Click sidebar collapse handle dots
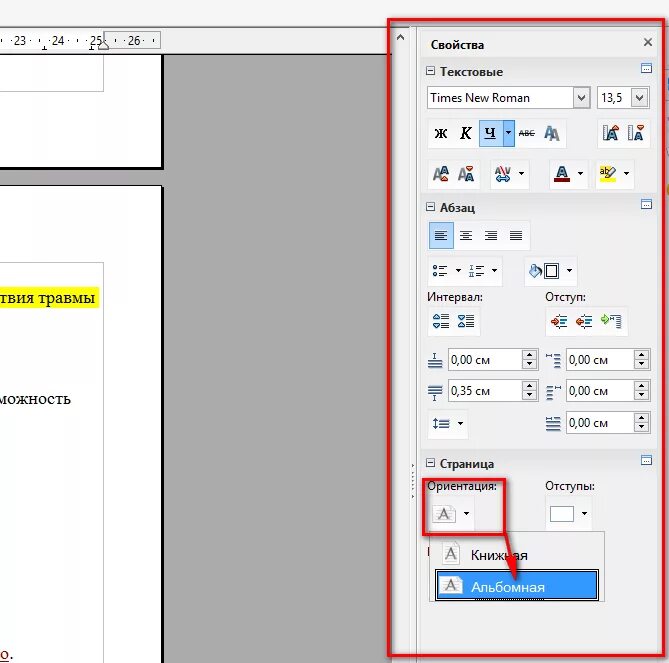Screen dimensions: 669x663 click(413, 481)
